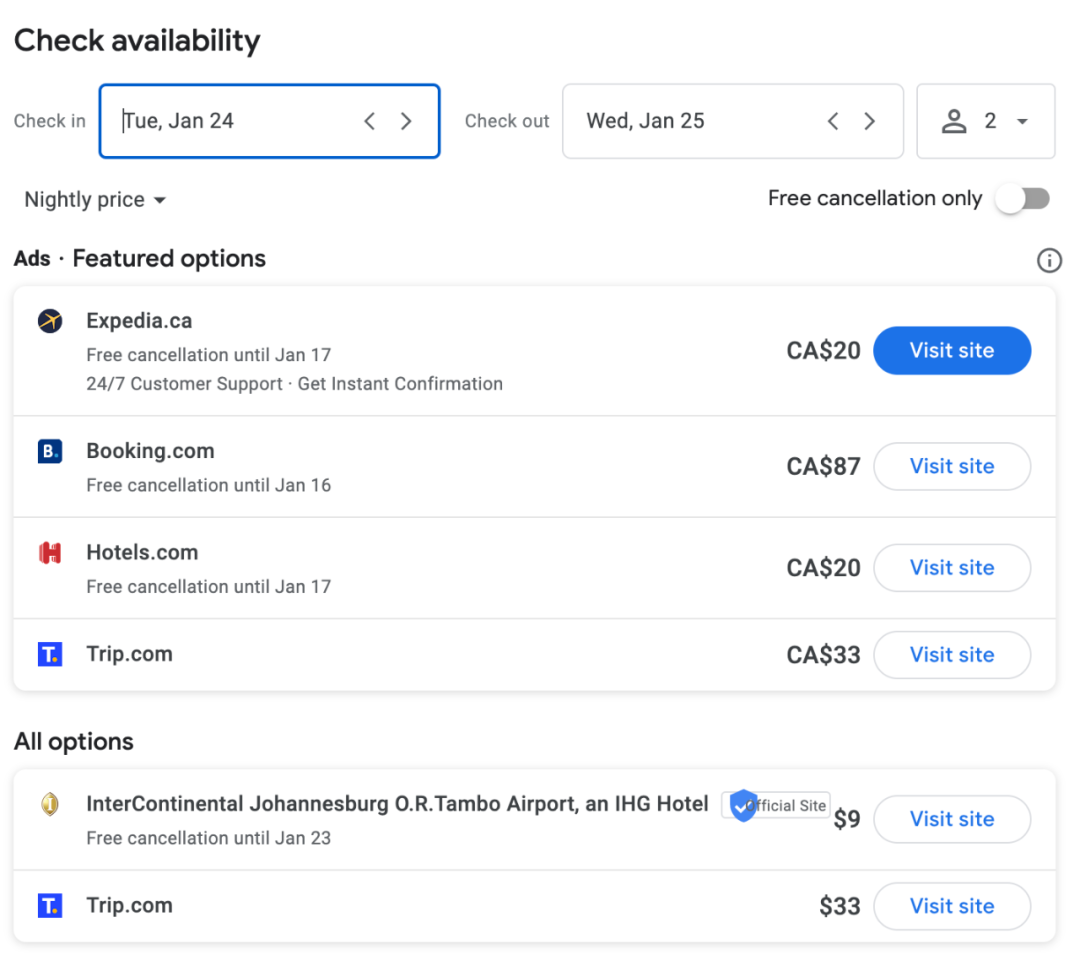Click the Check in date field

tap(230, 121)
